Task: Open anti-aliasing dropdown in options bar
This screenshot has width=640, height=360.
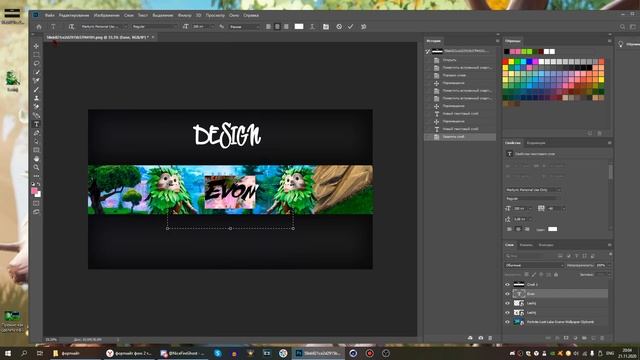Action: (x=244, y=27)
